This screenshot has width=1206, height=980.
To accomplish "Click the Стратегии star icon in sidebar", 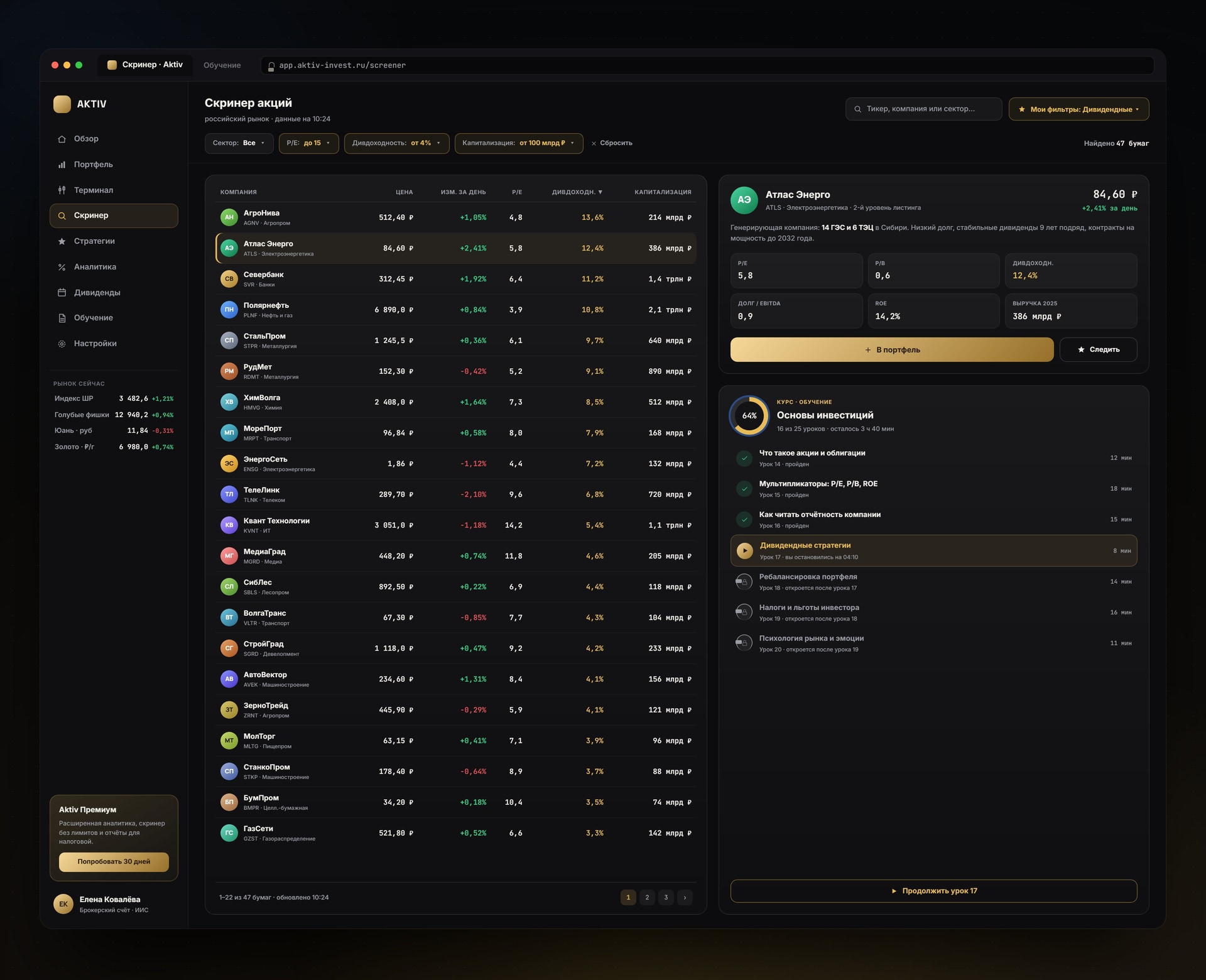I will point(62,241).
